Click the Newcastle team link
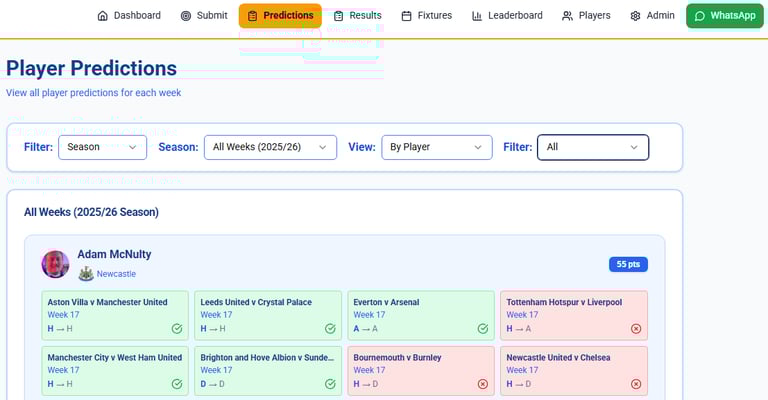Image resolution: width=768 pixels, height=400 pixels. [x=116, y=274]
